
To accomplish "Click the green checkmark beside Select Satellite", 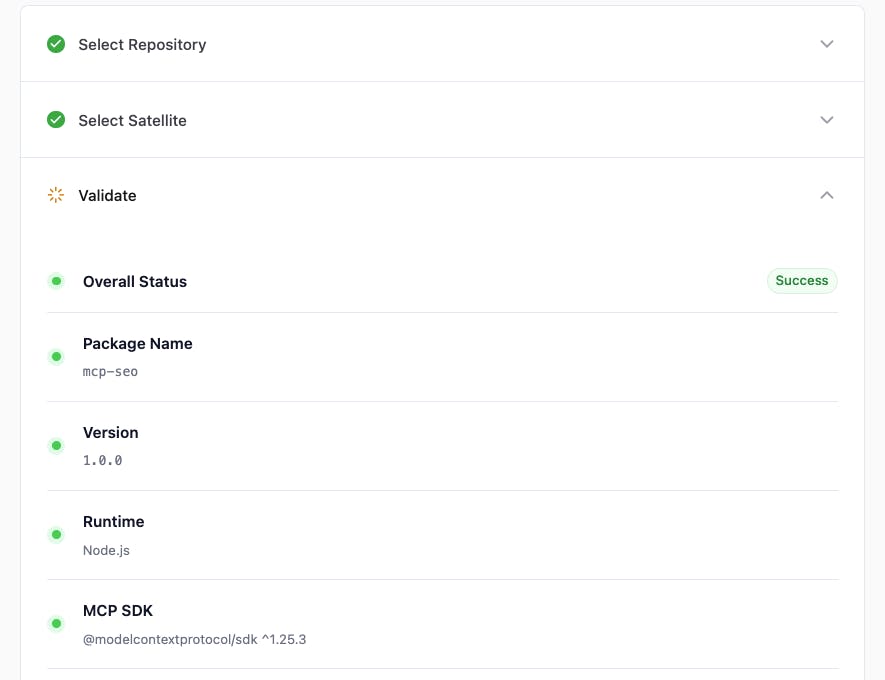I will pos(56,119).
